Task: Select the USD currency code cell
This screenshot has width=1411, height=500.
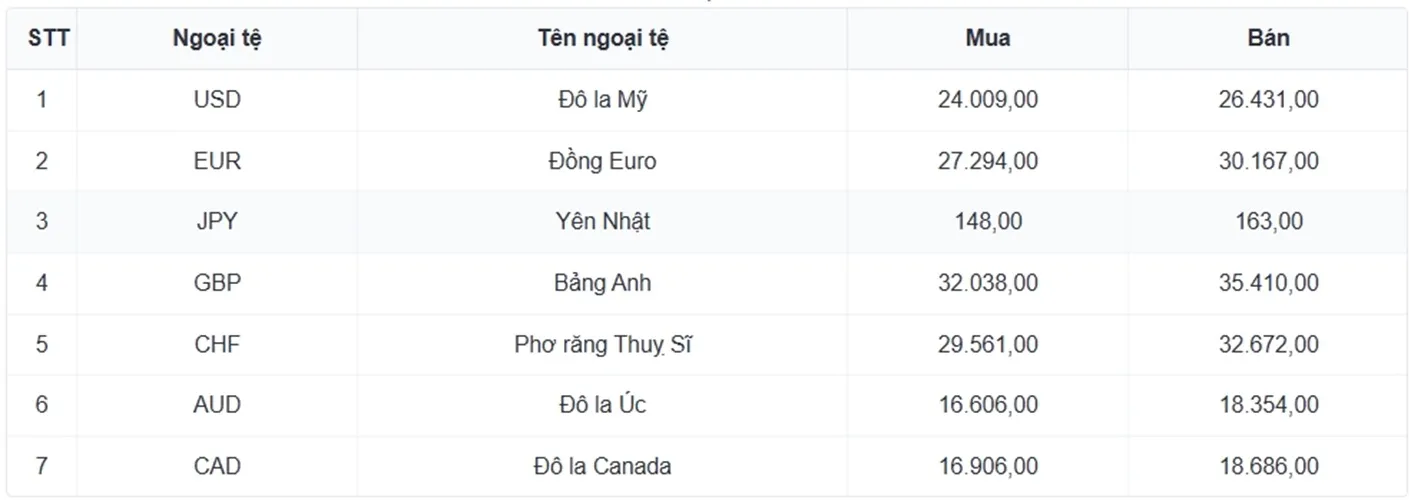Action: (x=217, y=100)
